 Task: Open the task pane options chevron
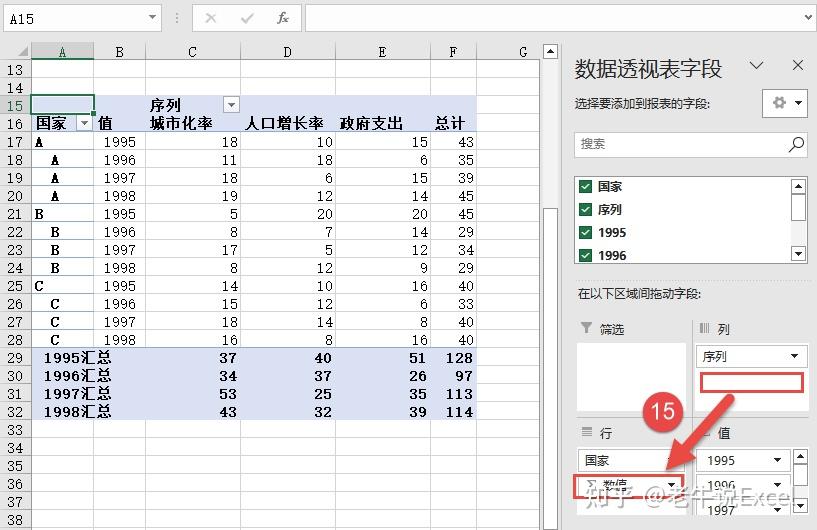pos(757,65)
